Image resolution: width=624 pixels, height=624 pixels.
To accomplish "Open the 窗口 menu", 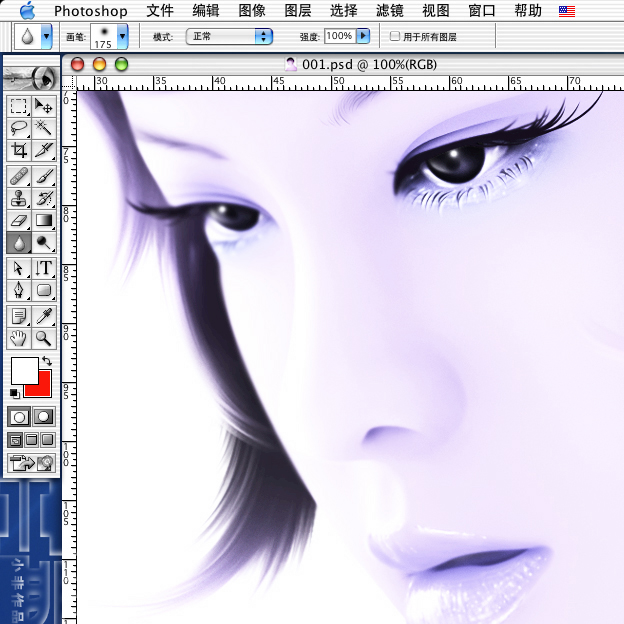I will click(x=482, y=11).
